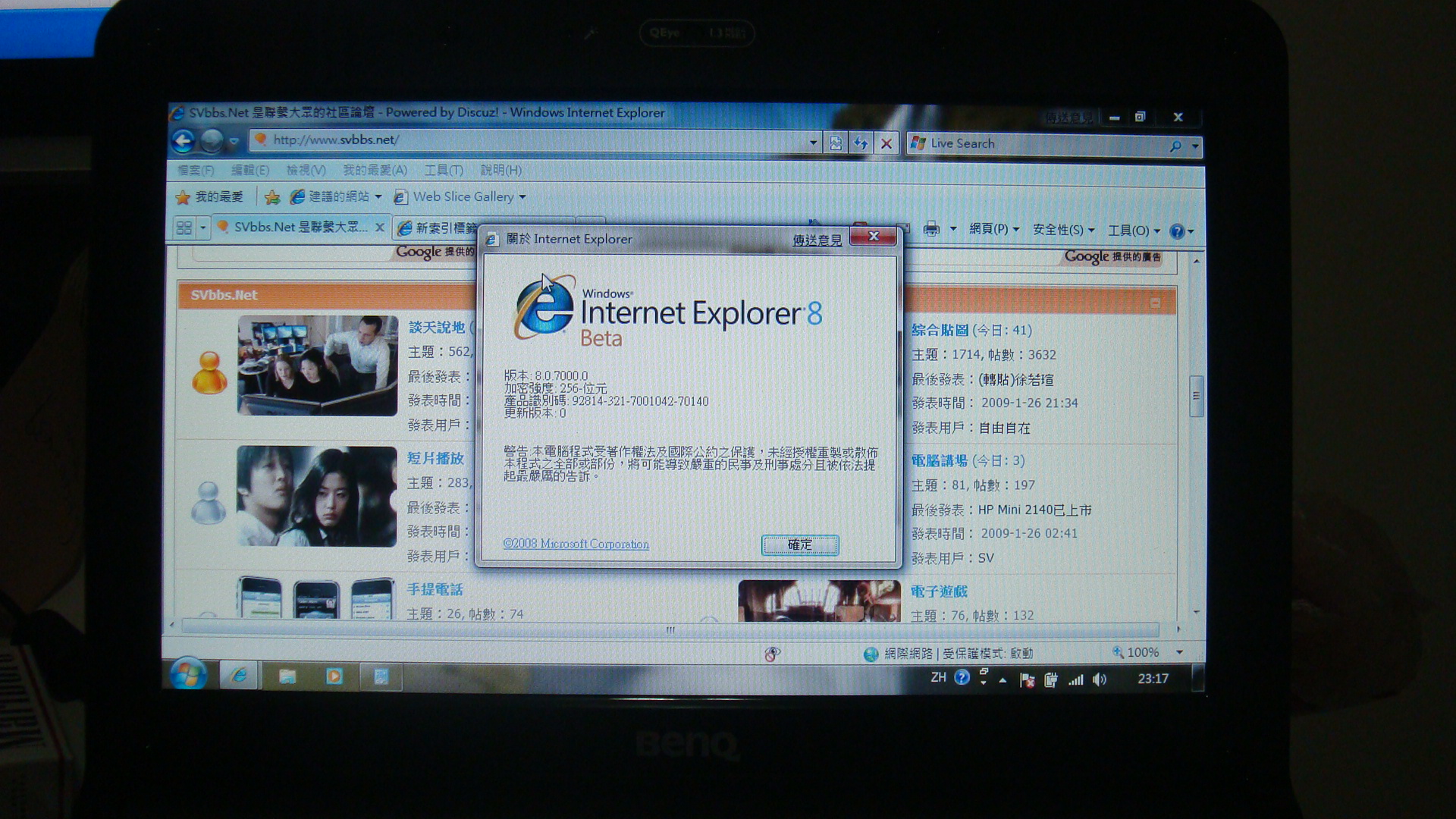Open the address bar history dropdown arrow

click(x=813, y=143)
